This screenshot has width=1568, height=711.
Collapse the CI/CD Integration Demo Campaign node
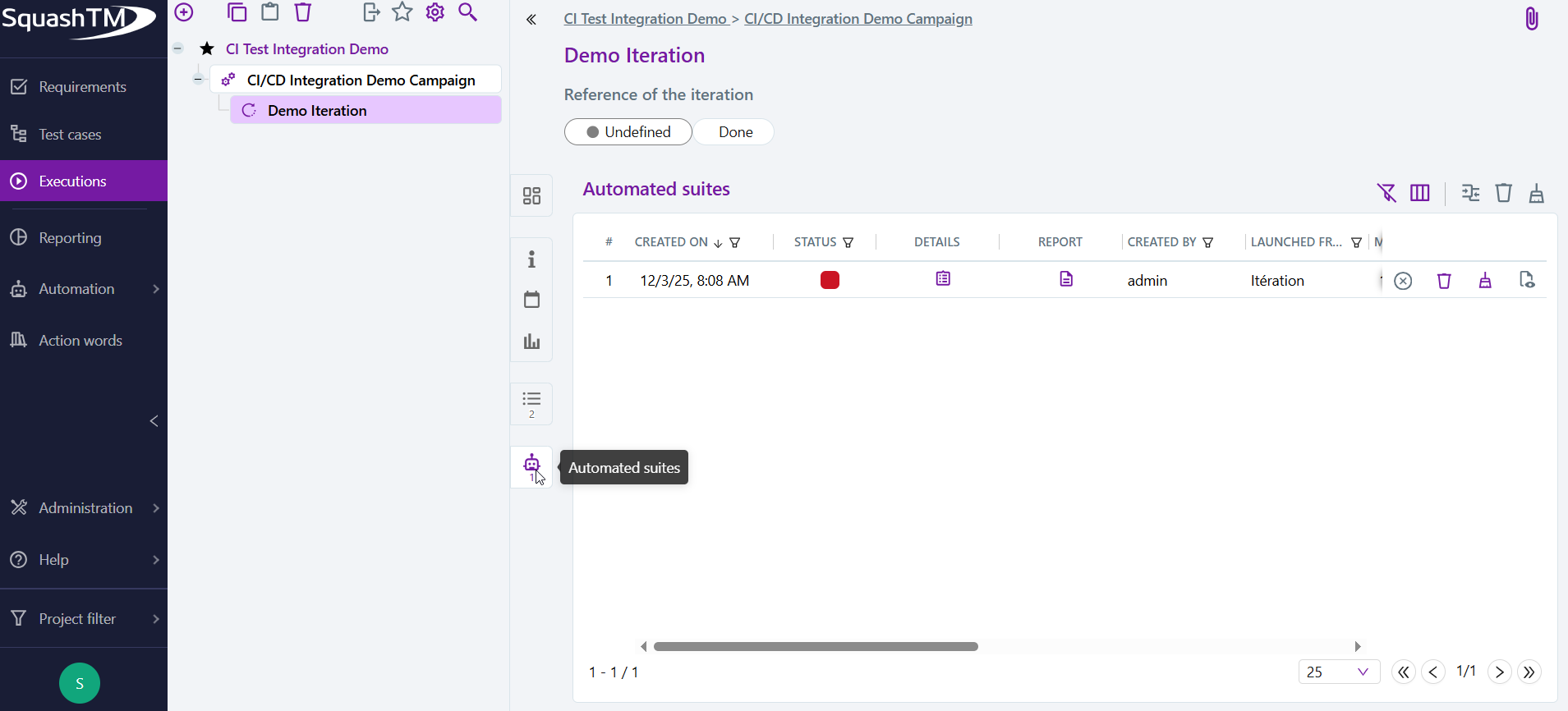tap(198, 80)
